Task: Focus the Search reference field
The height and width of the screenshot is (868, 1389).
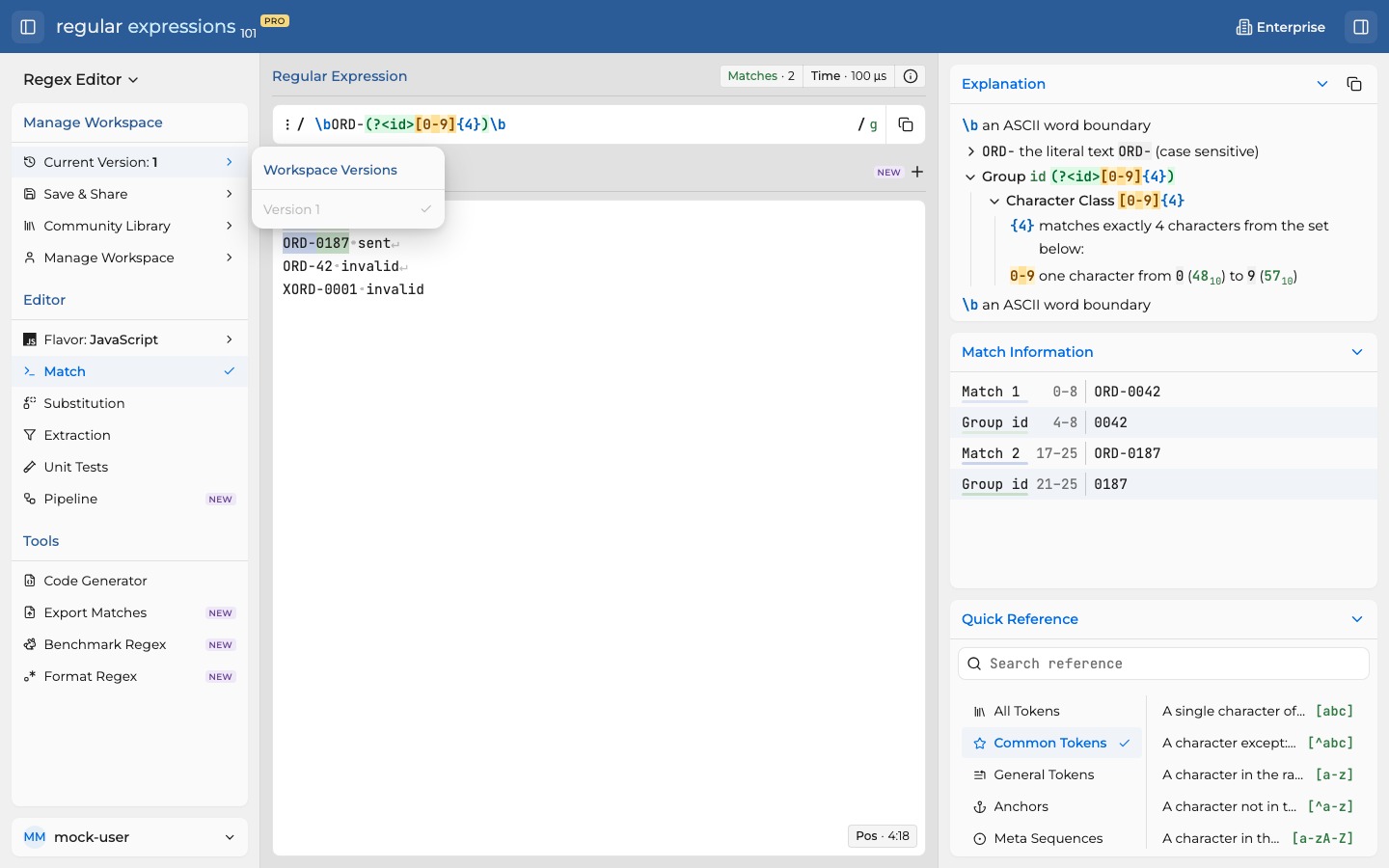Action: click(1163, 664)
